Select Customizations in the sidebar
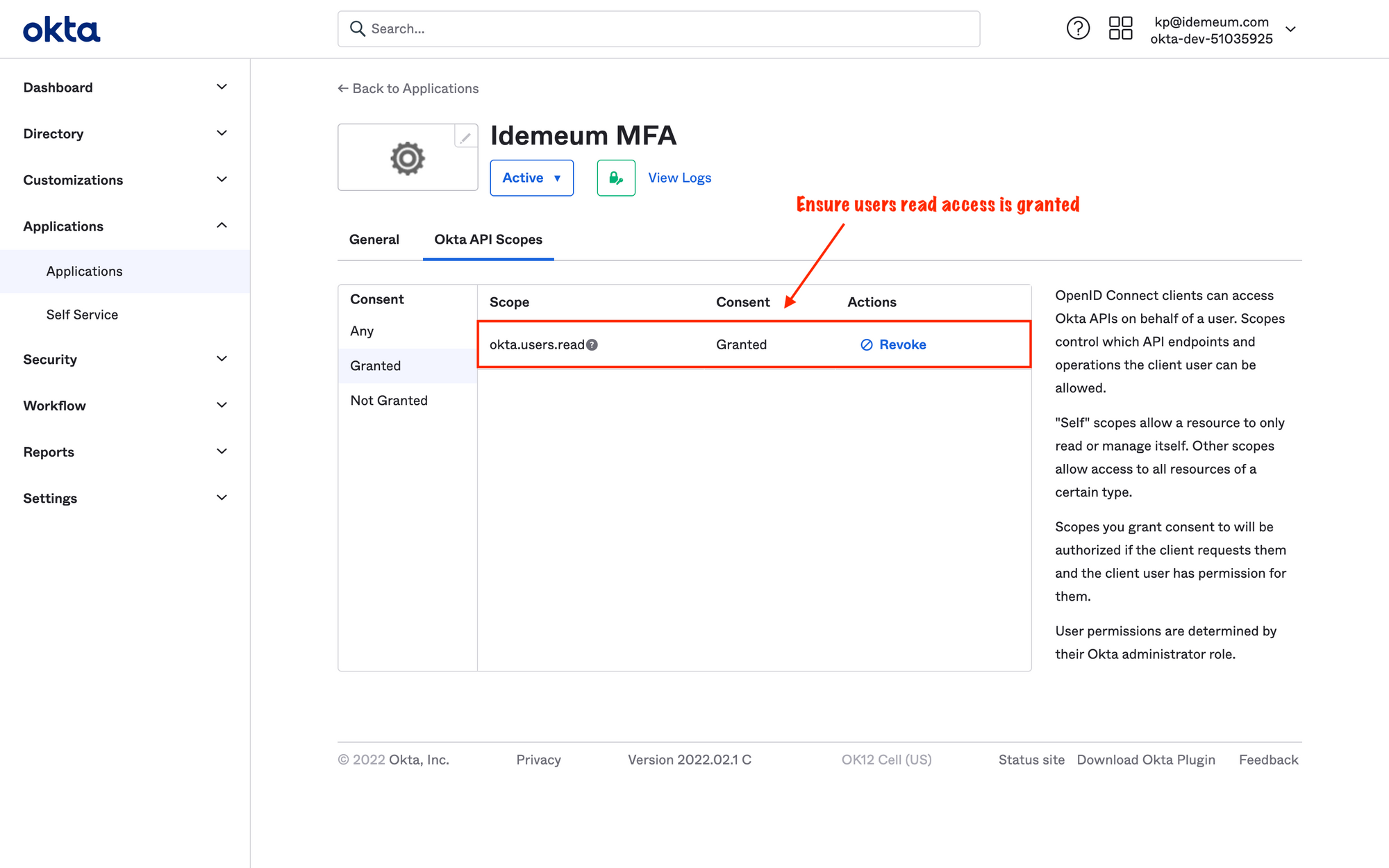Image resolution: width=1389 pixels, height=868 pixels. coord(73,180)
